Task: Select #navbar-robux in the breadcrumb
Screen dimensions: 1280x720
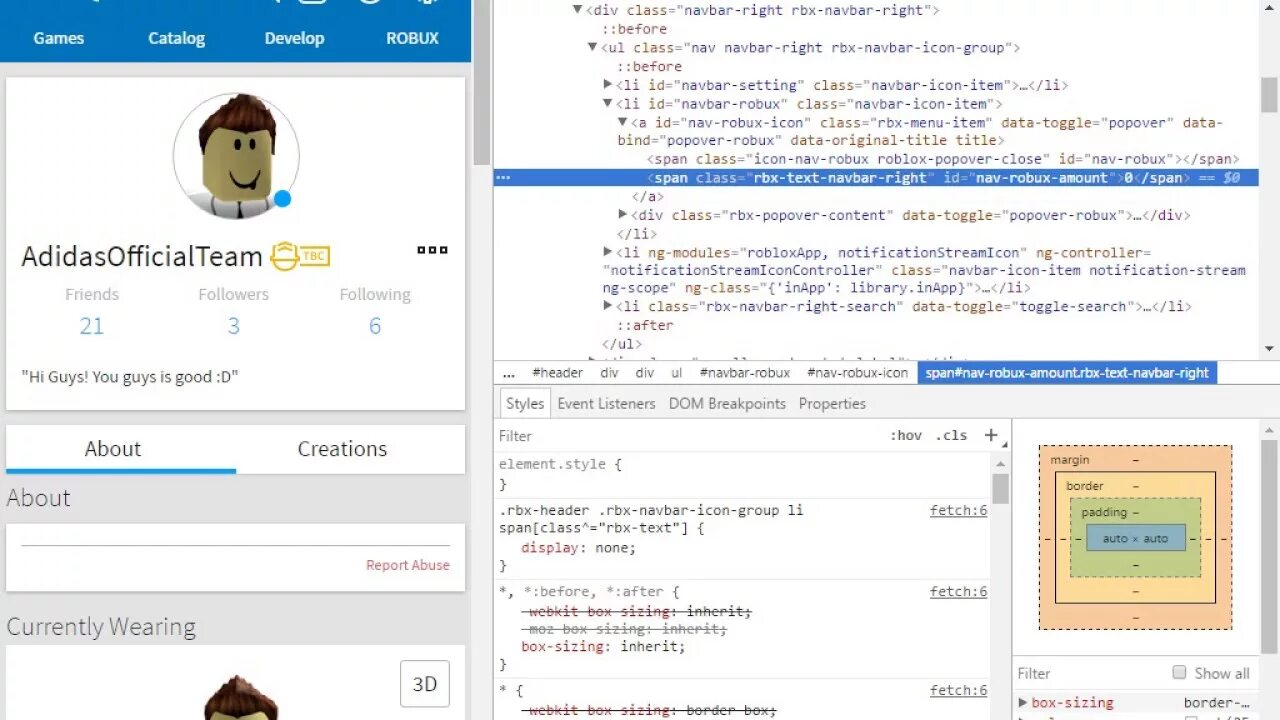Action: [x=745, y=373]
